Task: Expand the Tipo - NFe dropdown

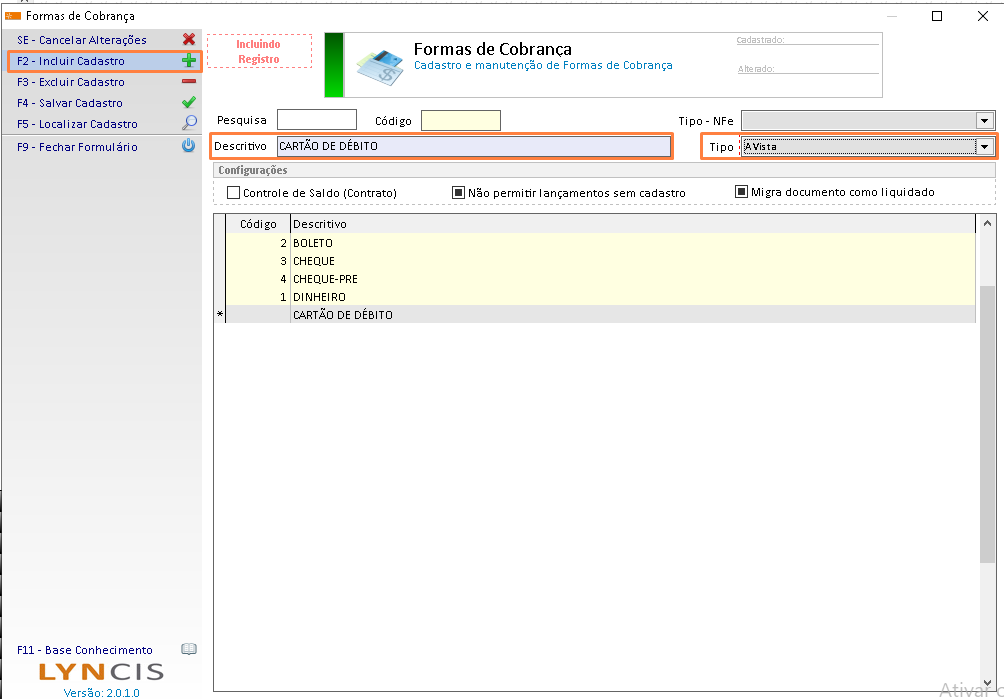Action: click(x=985, y=121)
